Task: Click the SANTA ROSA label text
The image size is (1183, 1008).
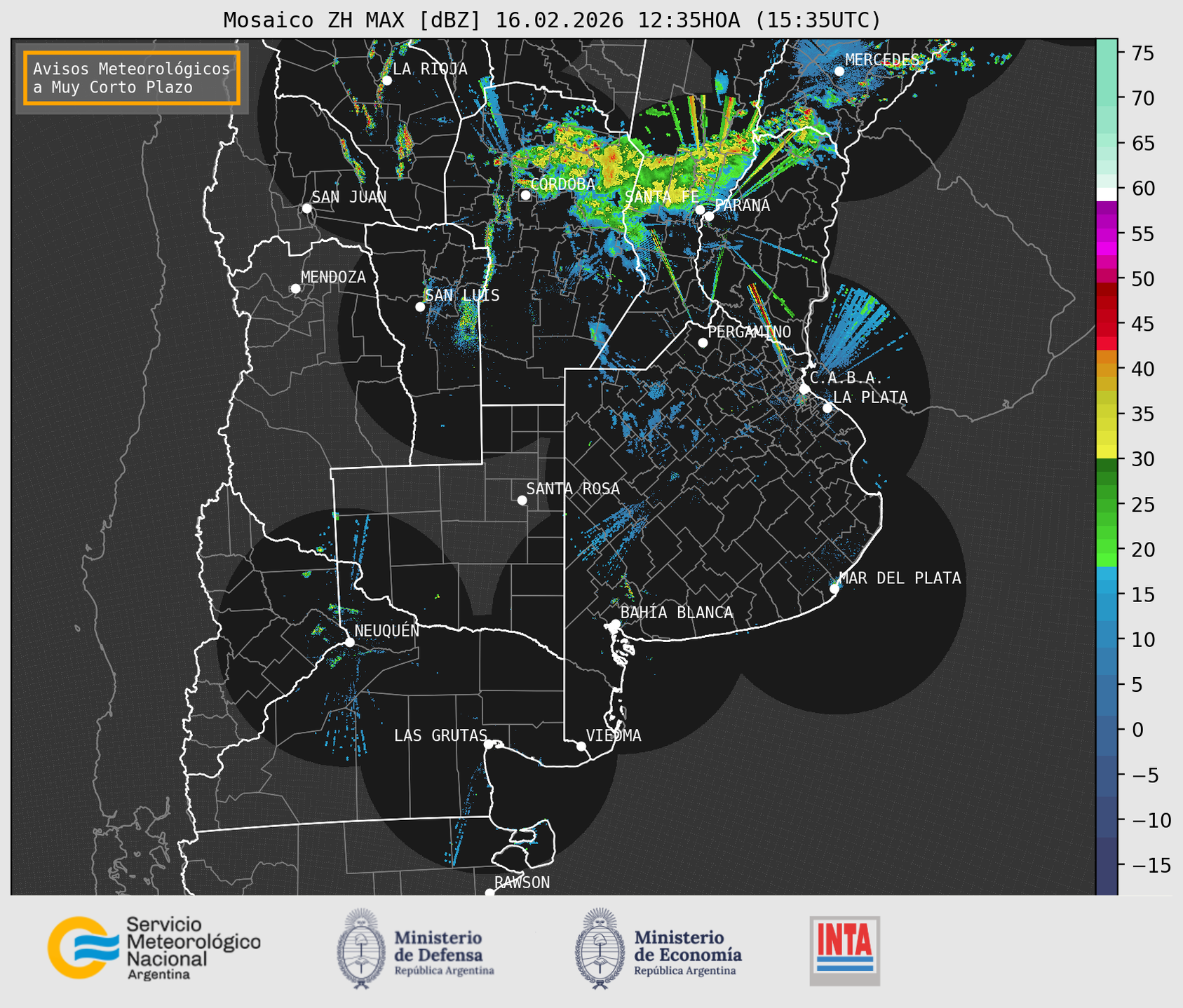Action: pos(573,489)
